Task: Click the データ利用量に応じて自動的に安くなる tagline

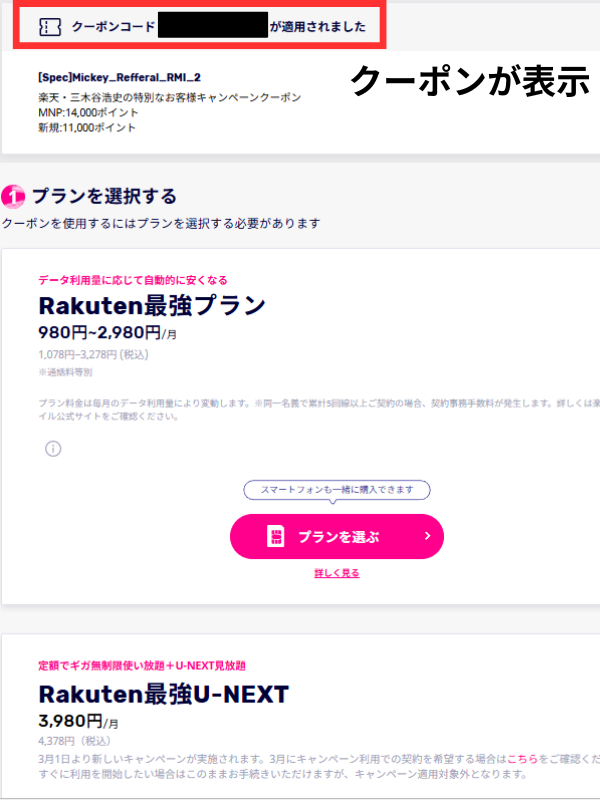Action: 140,280
